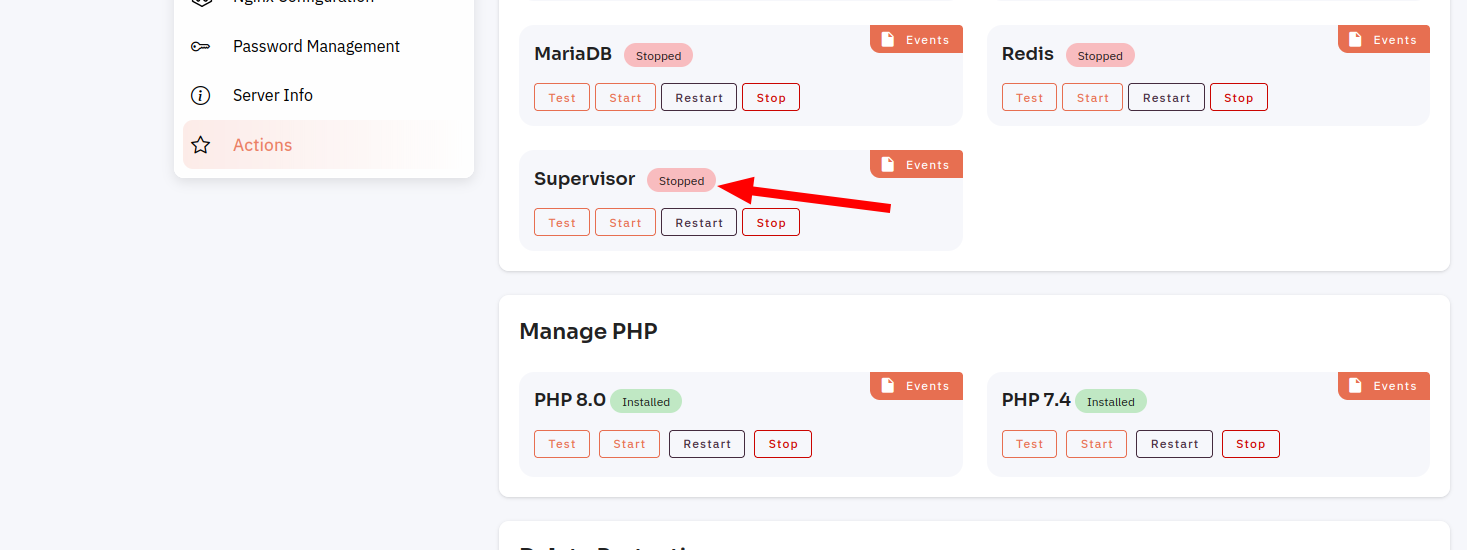
Task: Open the PHP 8.0 Events document icon
Action: point(887,386)
